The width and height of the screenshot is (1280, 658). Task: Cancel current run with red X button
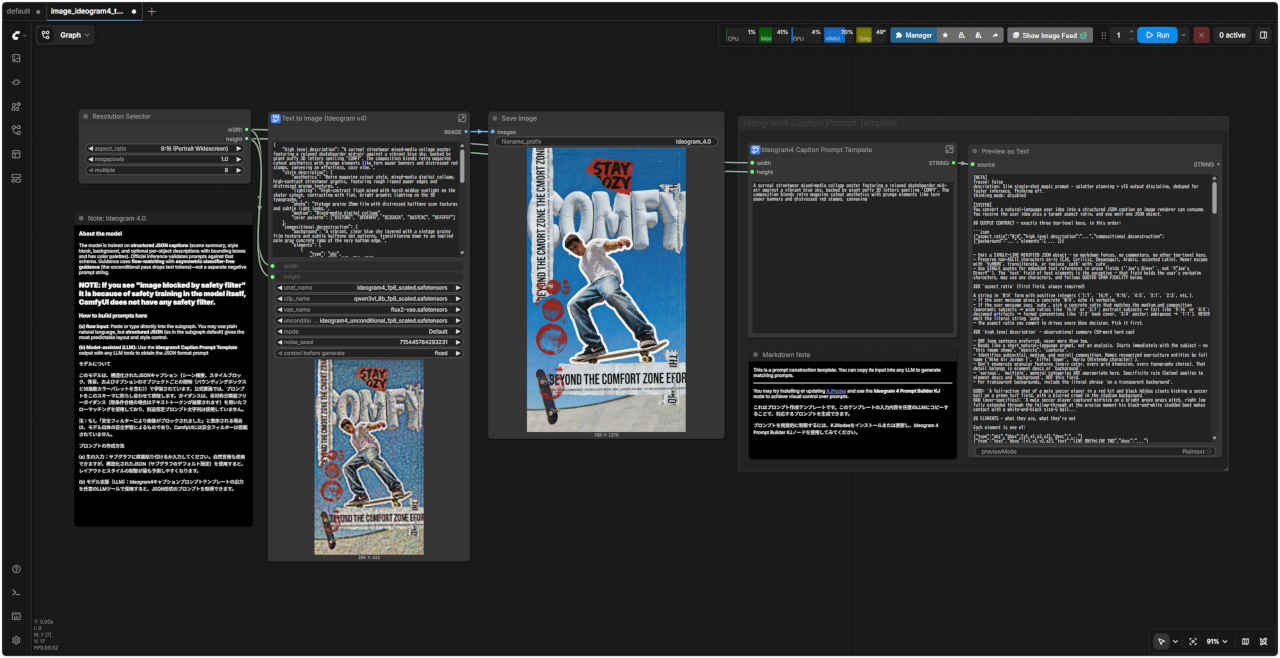pyautogui.click(x=1201, y=35)
